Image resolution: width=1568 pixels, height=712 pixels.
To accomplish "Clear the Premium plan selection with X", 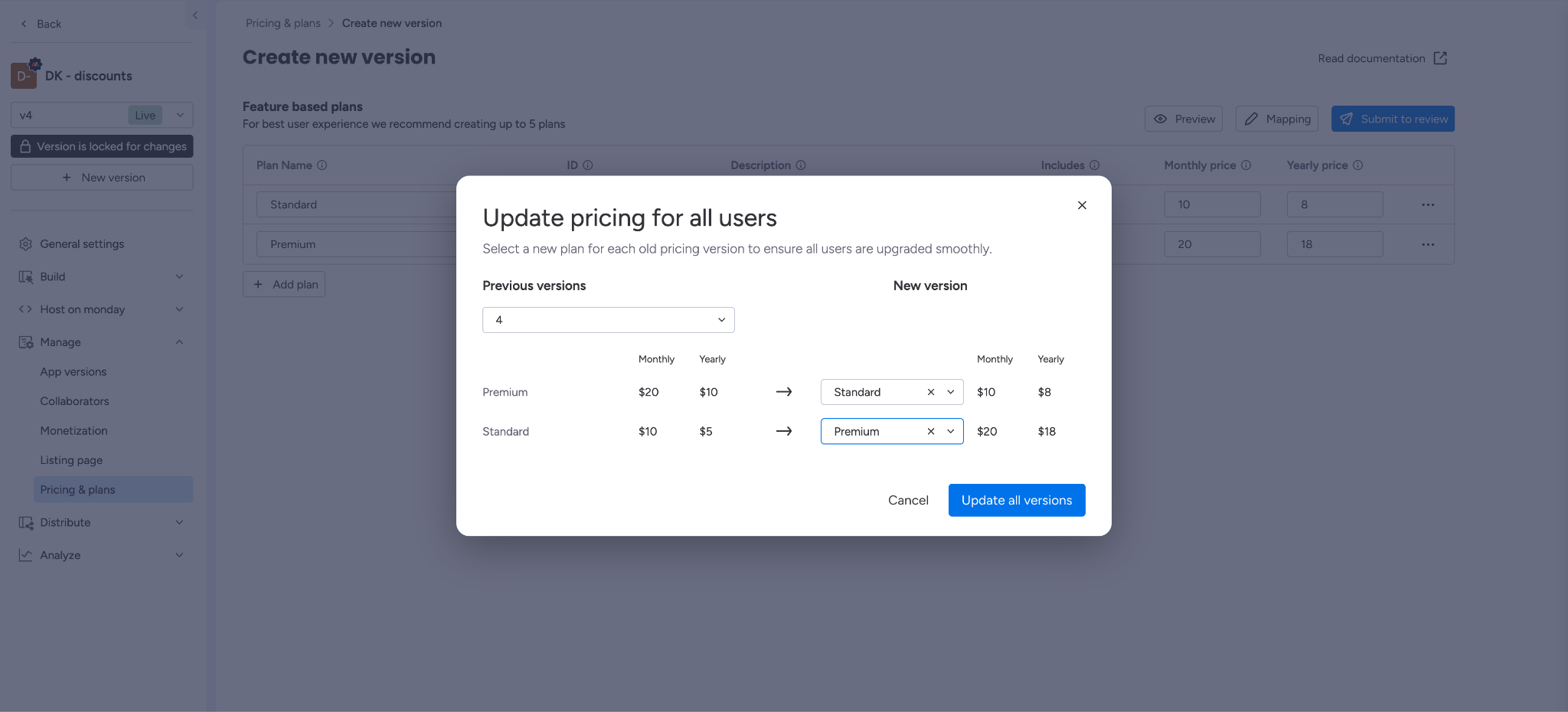I will (931, 432).
